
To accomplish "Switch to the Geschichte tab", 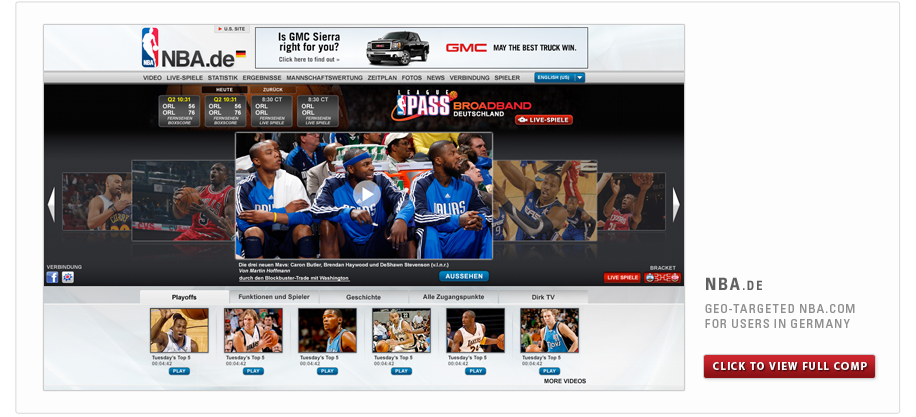I will pos(363,297).
